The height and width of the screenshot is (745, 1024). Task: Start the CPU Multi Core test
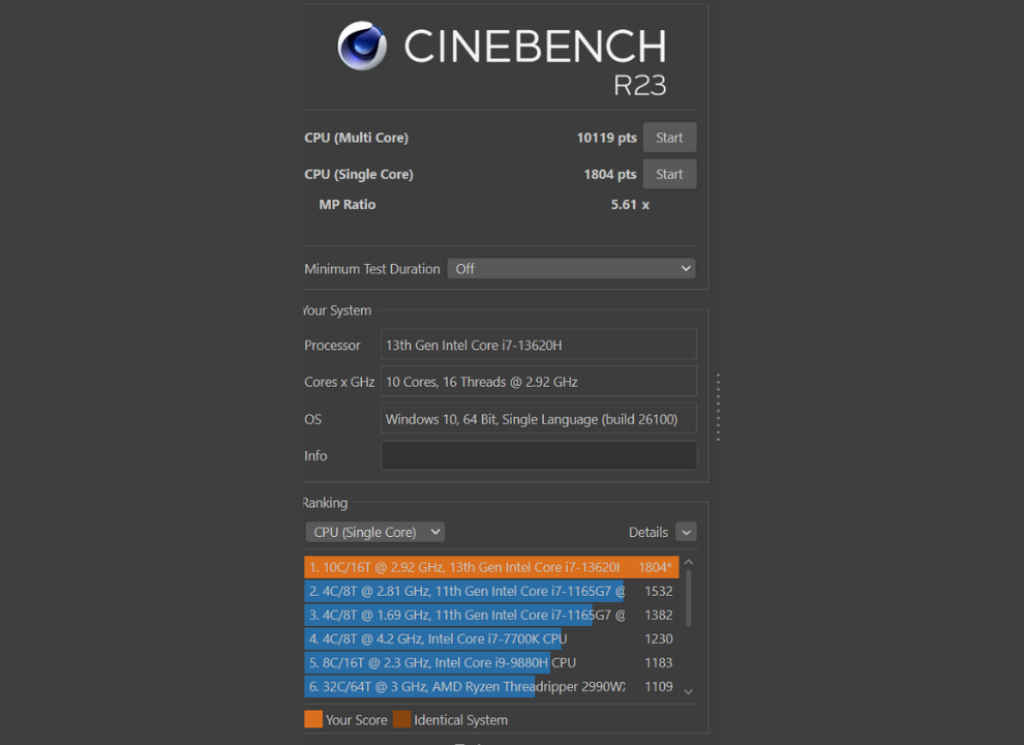coord(669,138)
